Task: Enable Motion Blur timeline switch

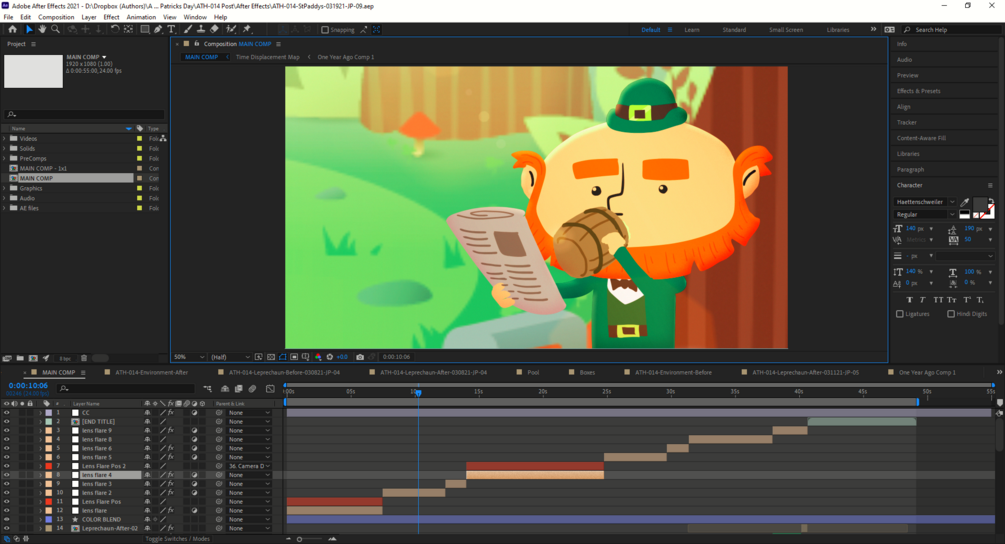Action: pyautogui.click(x=253, y=388)
